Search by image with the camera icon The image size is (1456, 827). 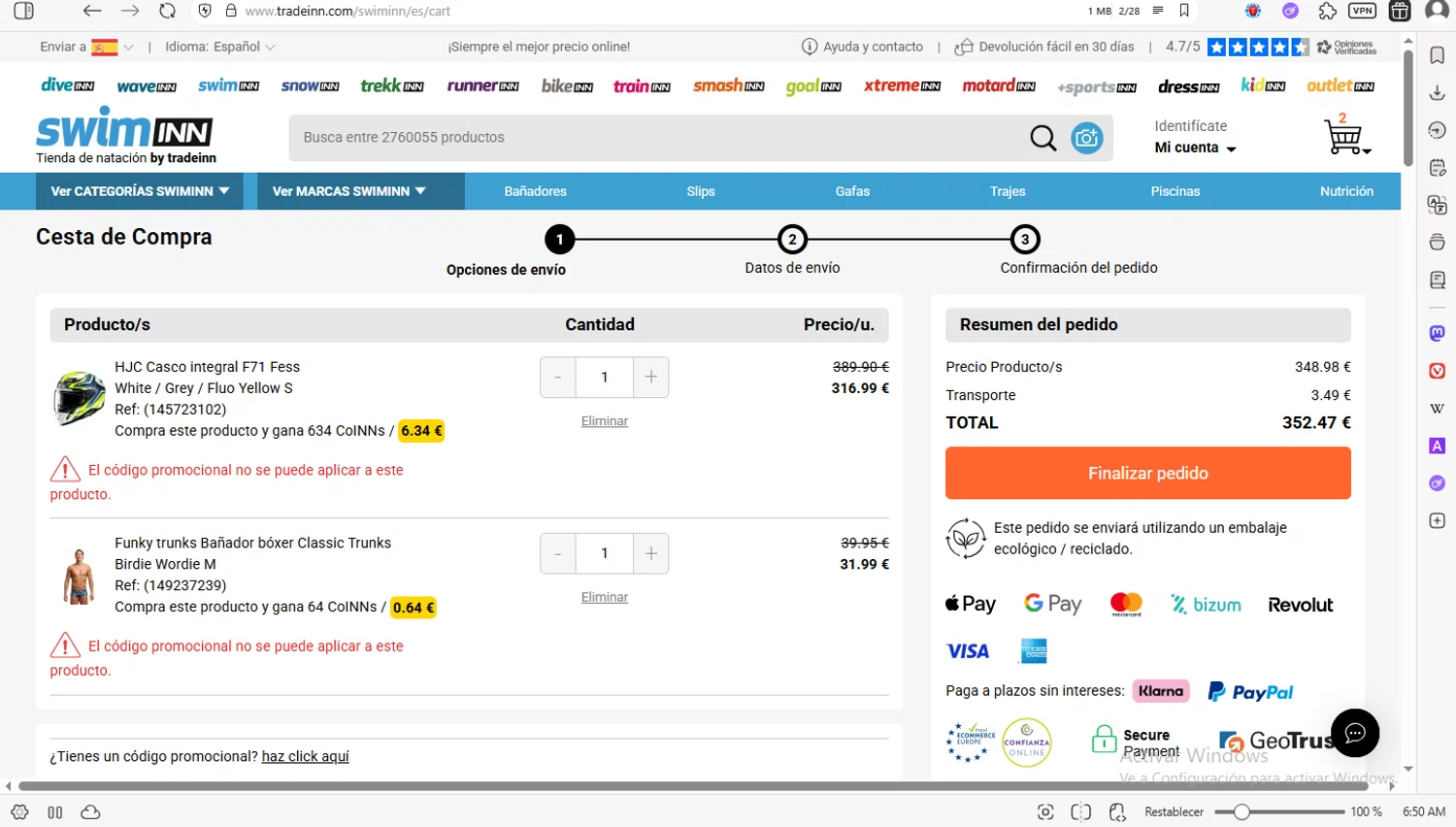tap(1087, 138)
